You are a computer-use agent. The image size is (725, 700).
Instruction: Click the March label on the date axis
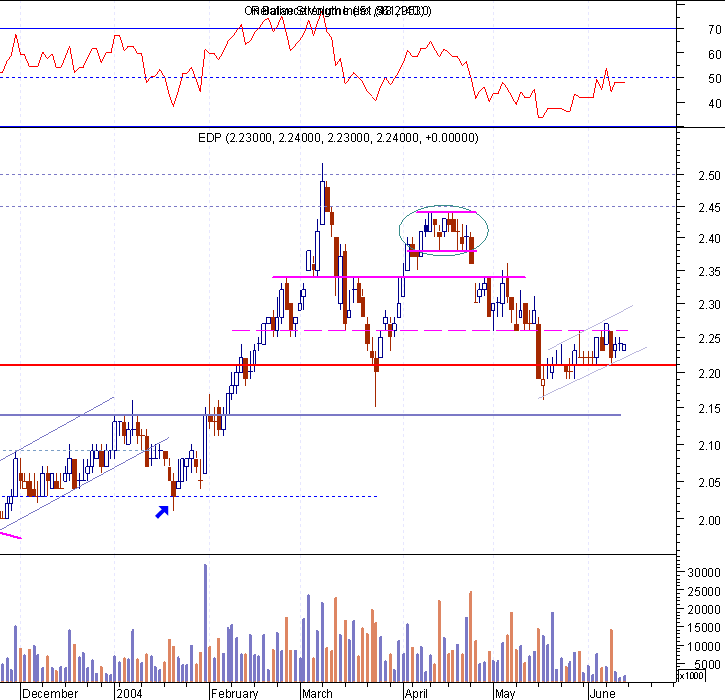coord(317,694)
